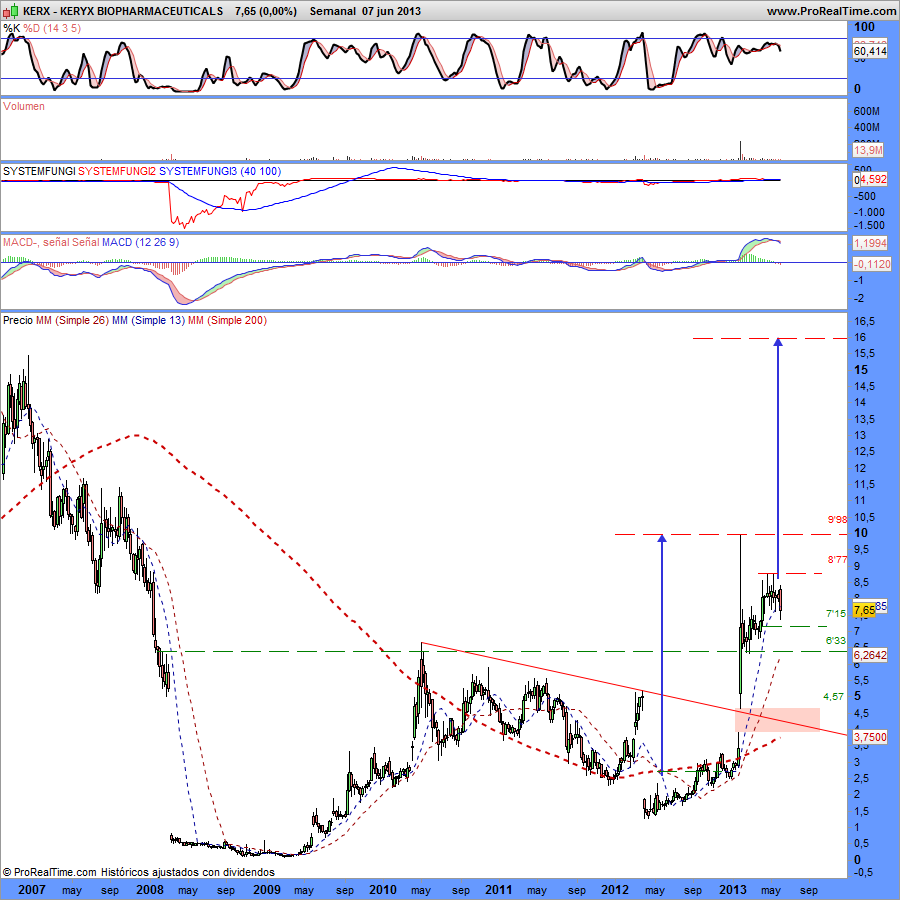
Task: Click the 07 jun 2013 date in header
Action: click(391, 11)
